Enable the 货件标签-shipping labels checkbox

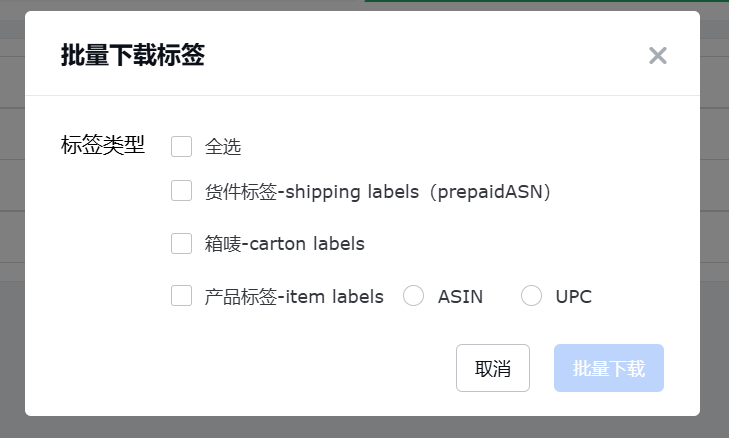coord(181,191)
